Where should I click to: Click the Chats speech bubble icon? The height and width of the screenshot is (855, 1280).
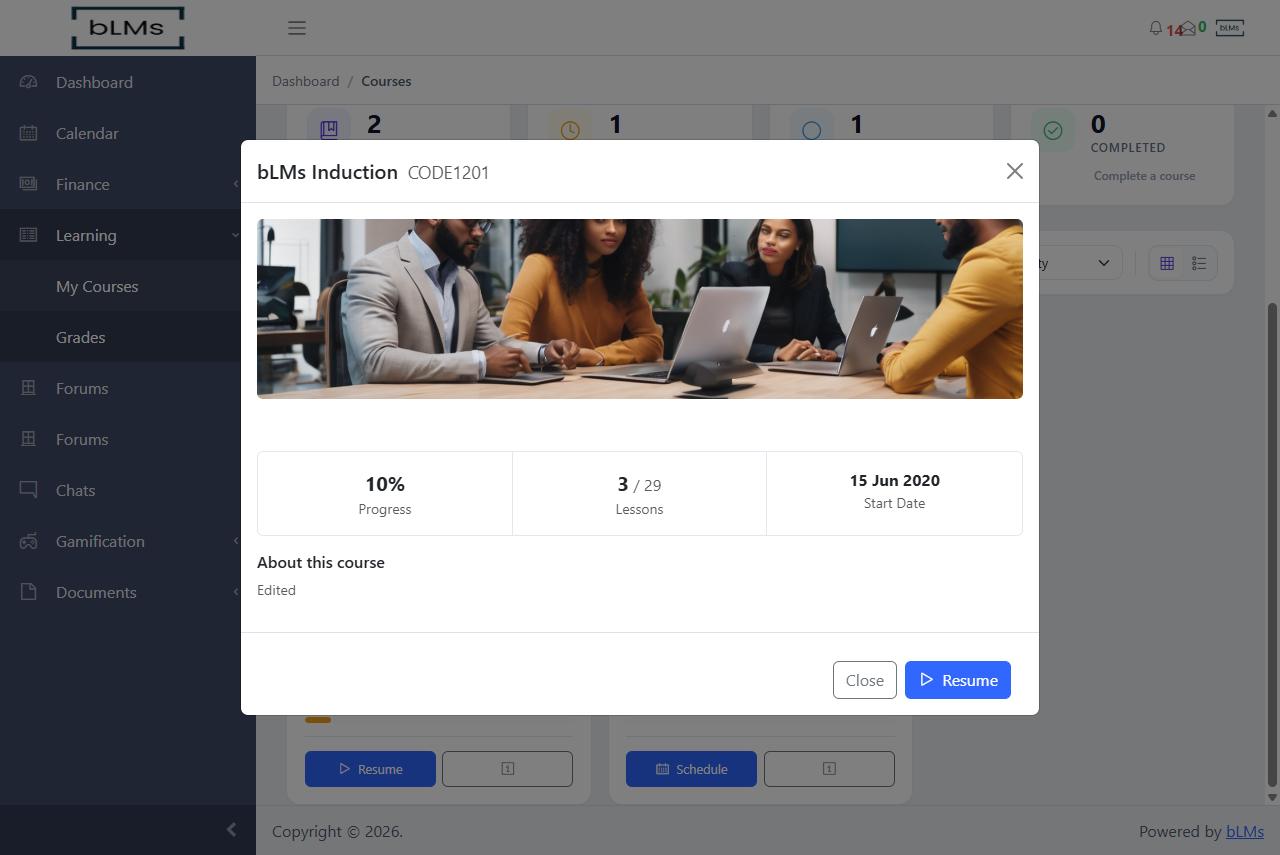pos(28,490)
